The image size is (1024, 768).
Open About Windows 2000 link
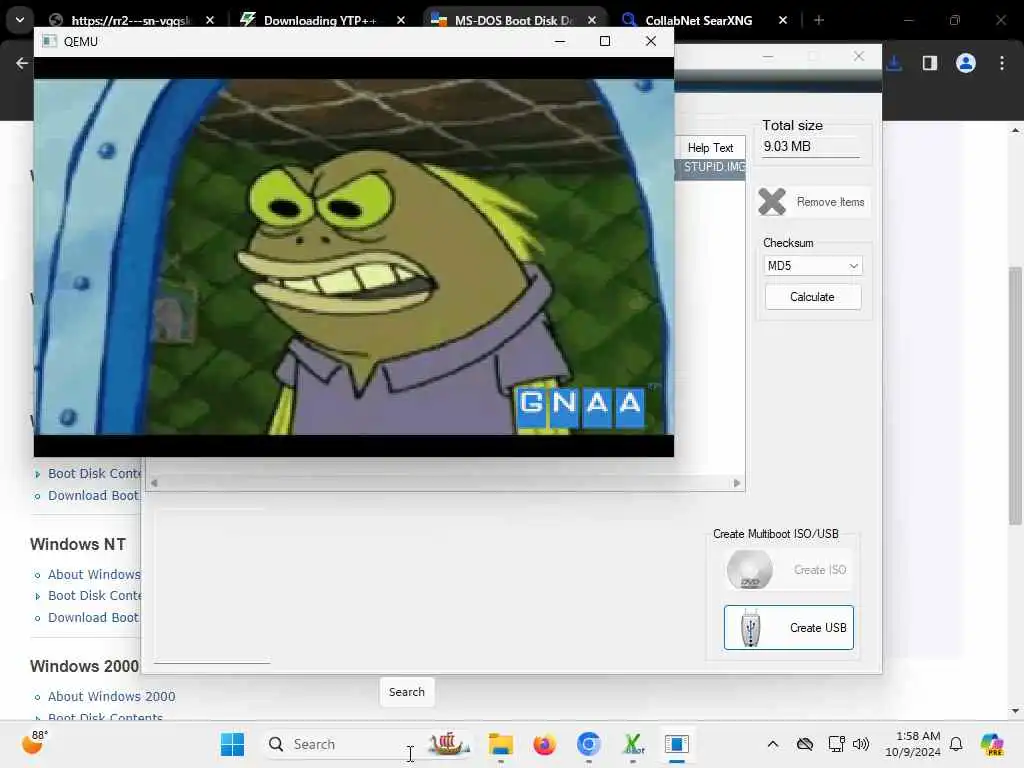click(112, 696)
